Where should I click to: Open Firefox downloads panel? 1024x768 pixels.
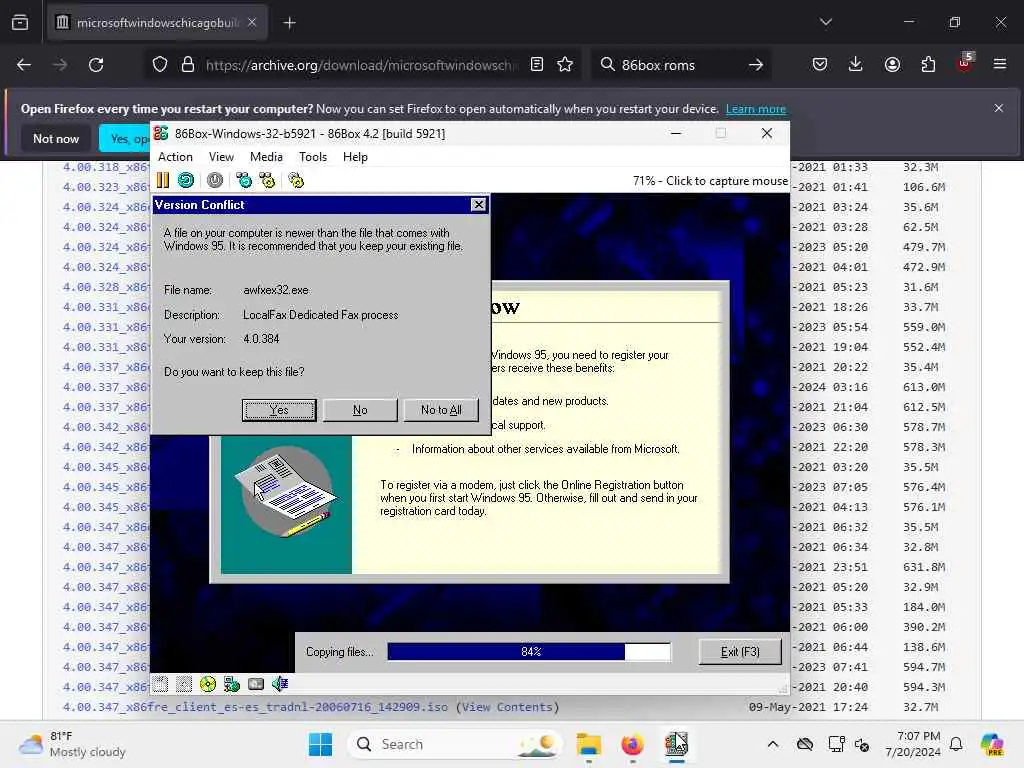pos(856,65)
